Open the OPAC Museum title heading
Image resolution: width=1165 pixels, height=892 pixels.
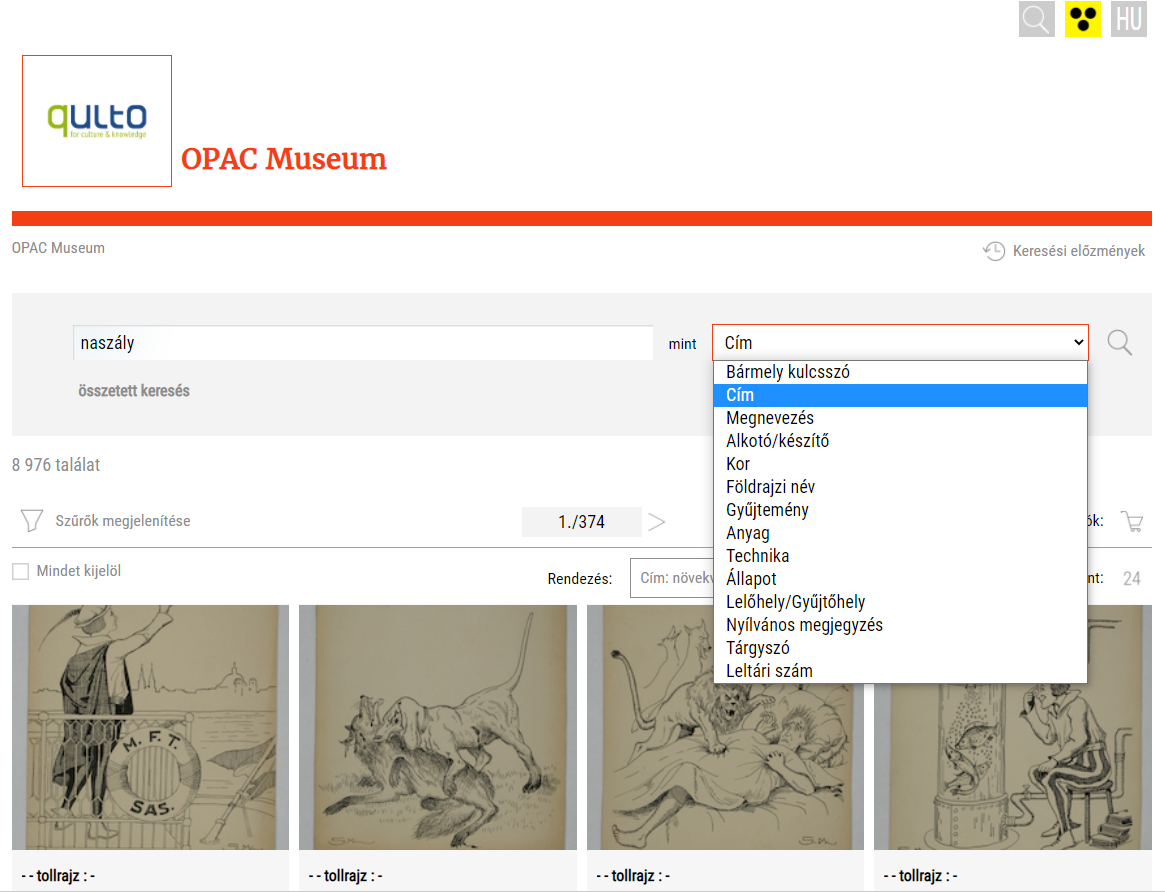click(284, 159)
